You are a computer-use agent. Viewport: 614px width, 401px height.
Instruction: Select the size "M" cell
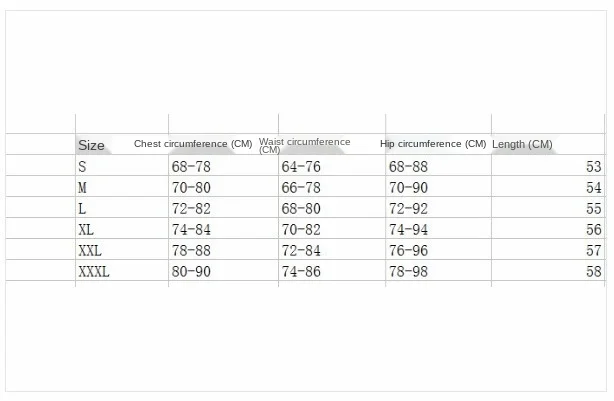(x=84, y=188)
